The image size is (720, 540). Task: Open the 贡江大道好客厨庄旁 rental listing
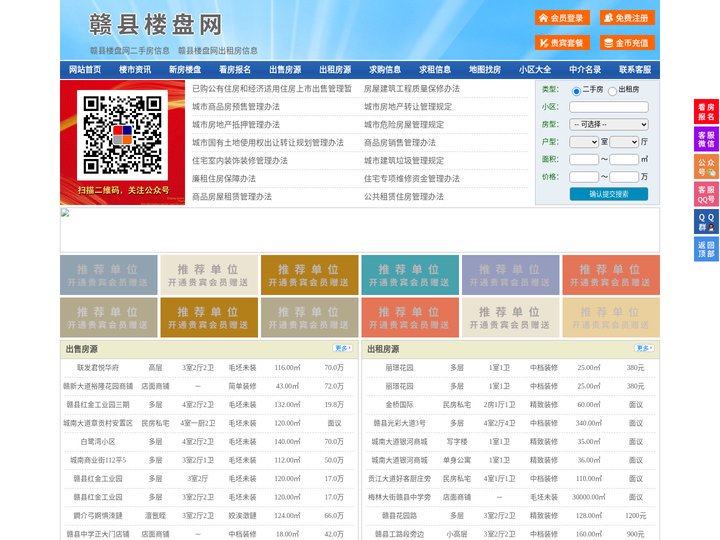point(399,478)
